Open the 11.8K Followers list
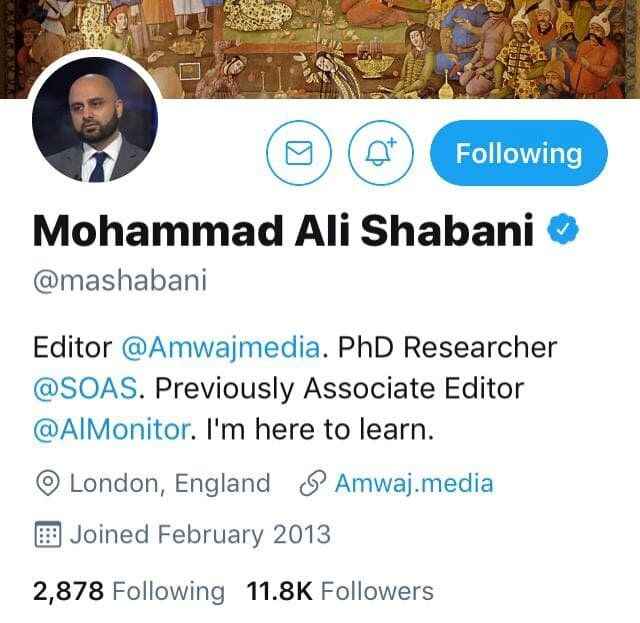Screen dimensions: 640x623 pos(340,591)
